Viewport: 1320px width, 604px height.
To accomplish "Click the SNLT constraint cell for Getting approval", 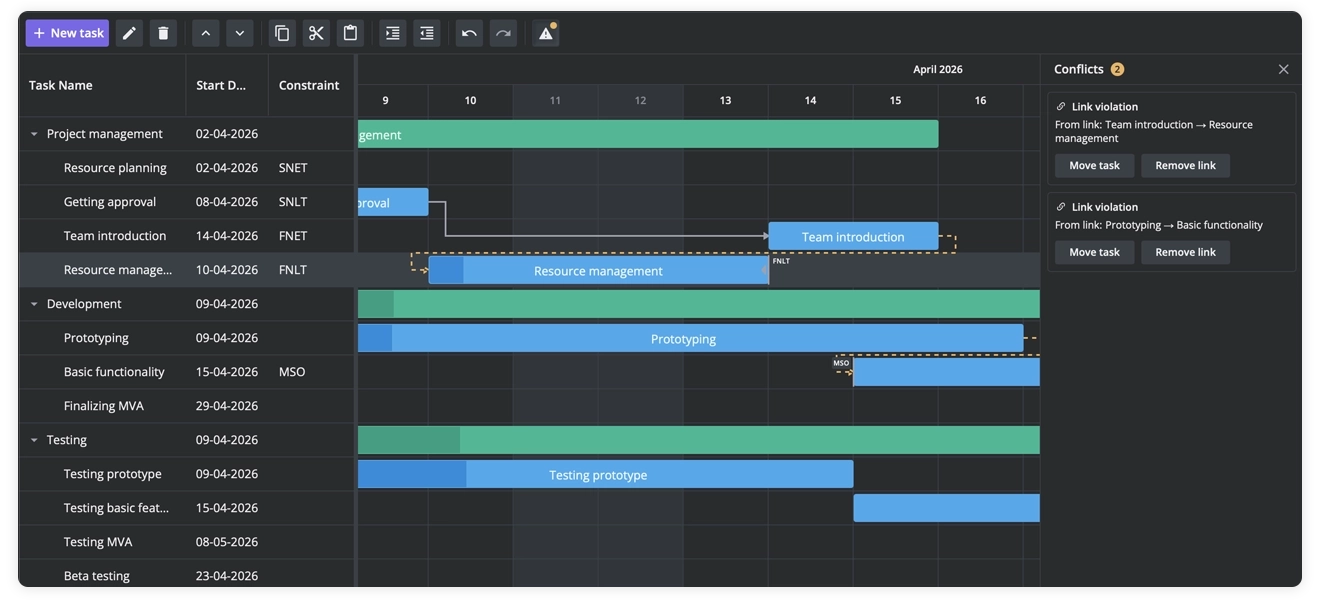I will pos(311,202).
